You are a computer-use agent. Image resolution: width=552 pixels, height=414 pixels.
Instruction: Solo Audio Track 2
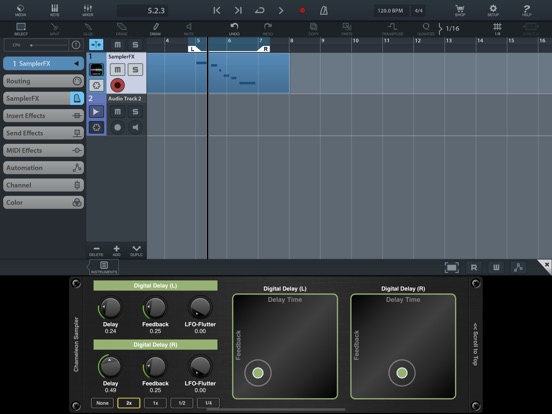coord(135,112)
